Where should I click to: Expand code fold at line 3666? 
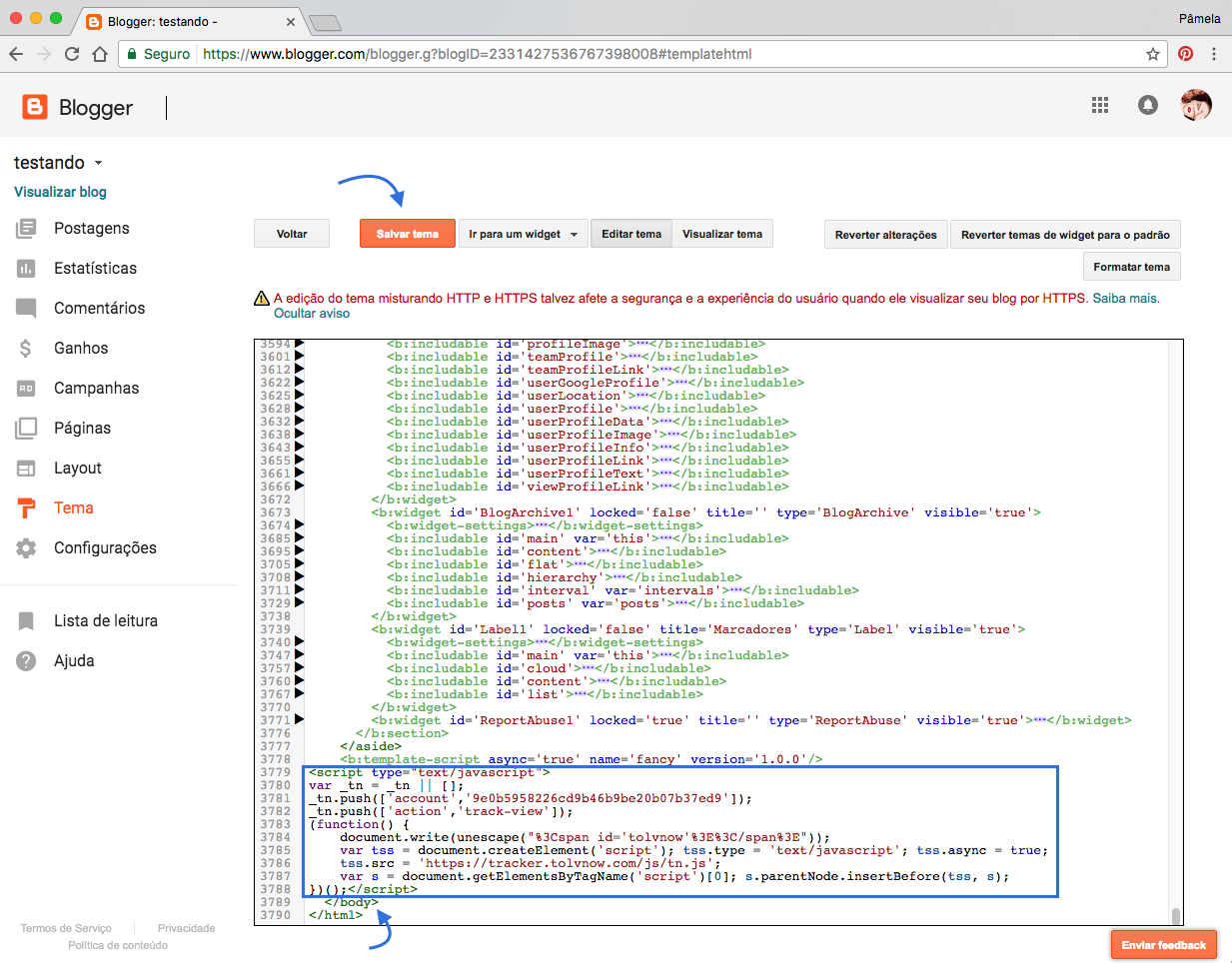pos(299,486)
